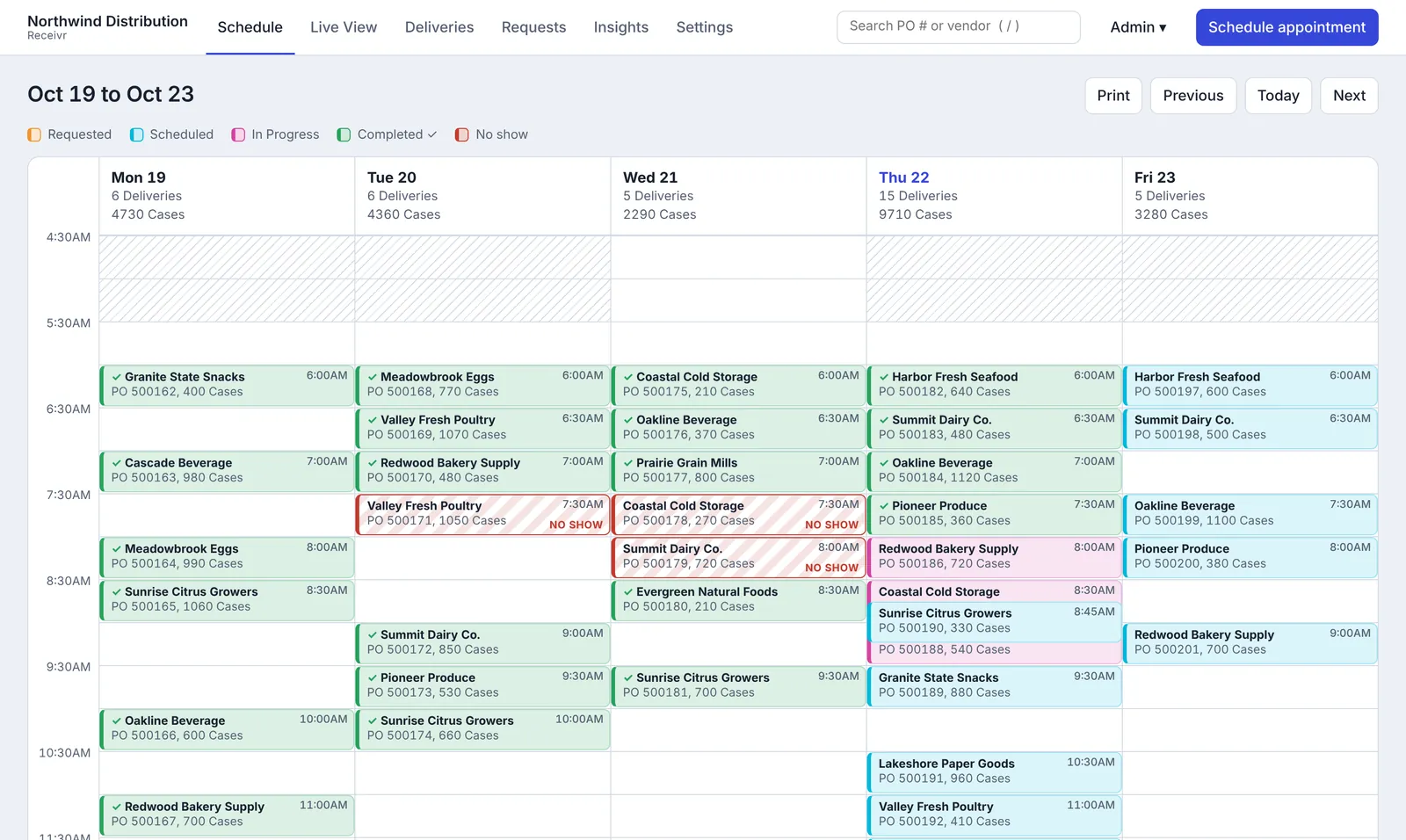Go to the Deliveries tab

pyautogui.click(x=439, y=27)
